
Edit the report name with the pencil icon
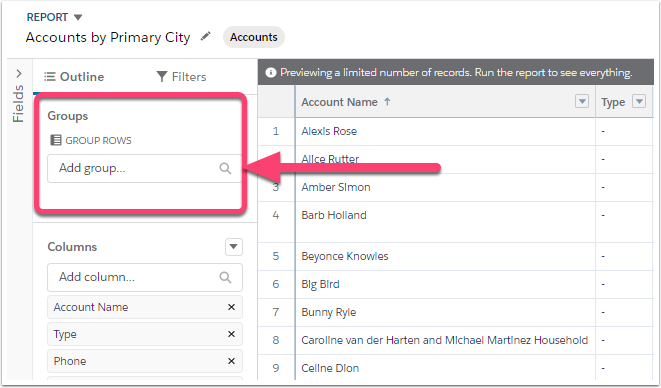[205, 37]
